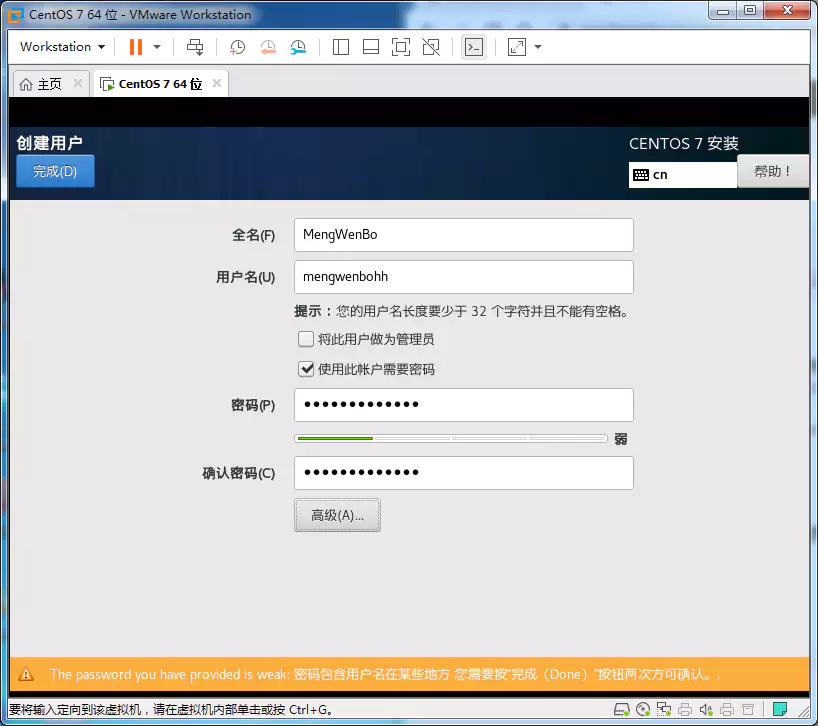This screenshot has width=818, height=726.
Task: Open the cn keyboard layout selector
Action: pos(683,175)
